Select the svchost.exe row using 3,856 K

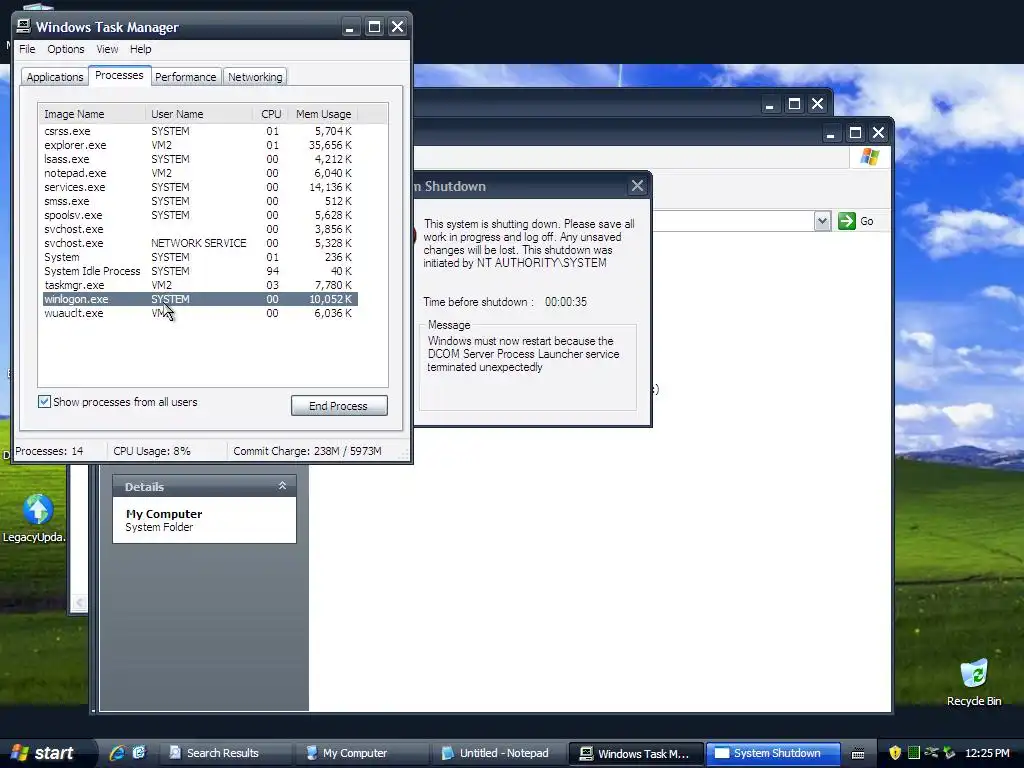tap(200, 229)
